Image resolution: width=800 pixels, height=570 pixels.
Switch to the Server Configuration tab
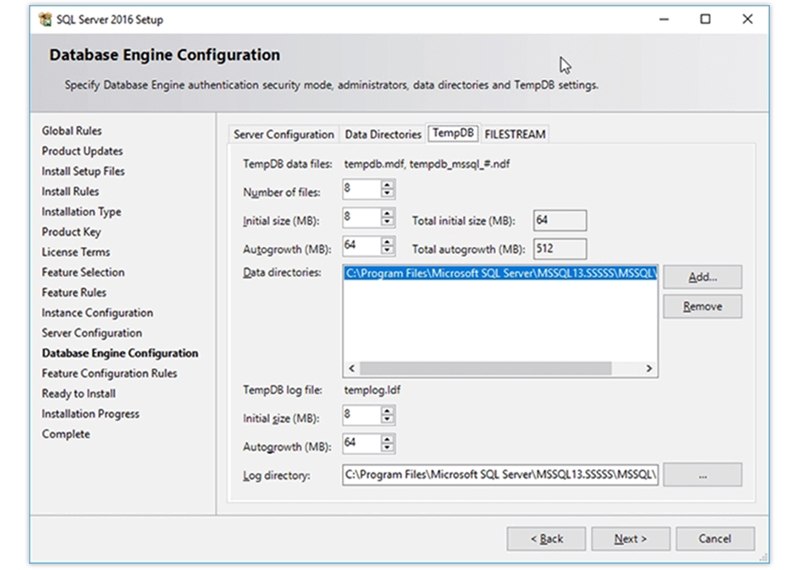(x=283, y=134)
